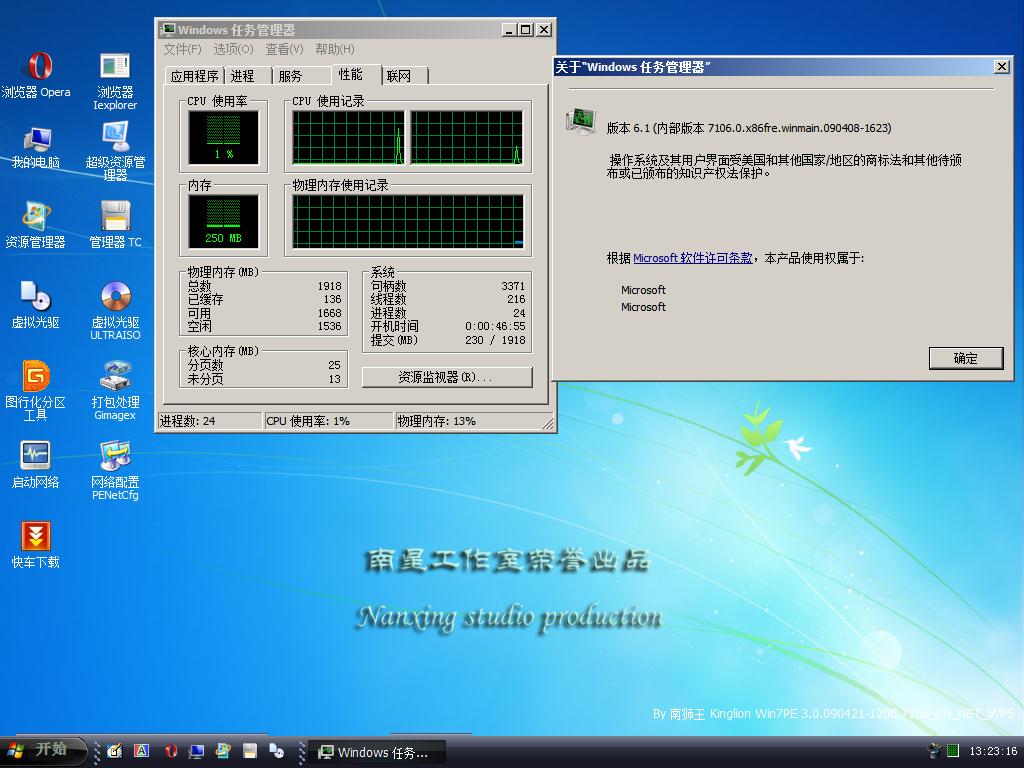The image size is (1024, 768).
Task: Click the green CPU meter tray icon
Action: coord(953,750)
